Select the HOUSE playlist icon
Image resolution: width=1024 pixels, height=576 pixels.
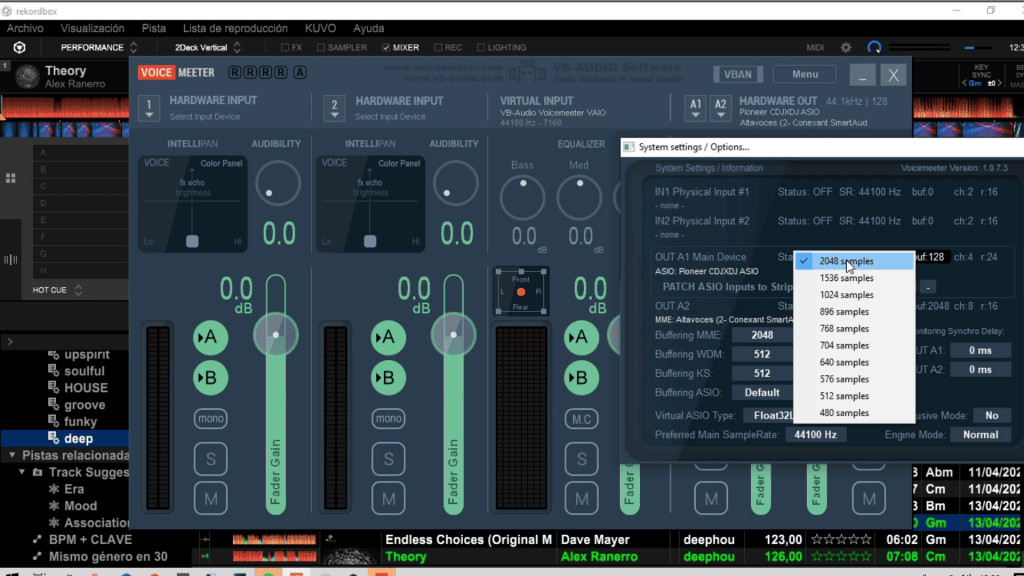pyautogui.click(x=54, y=387)
